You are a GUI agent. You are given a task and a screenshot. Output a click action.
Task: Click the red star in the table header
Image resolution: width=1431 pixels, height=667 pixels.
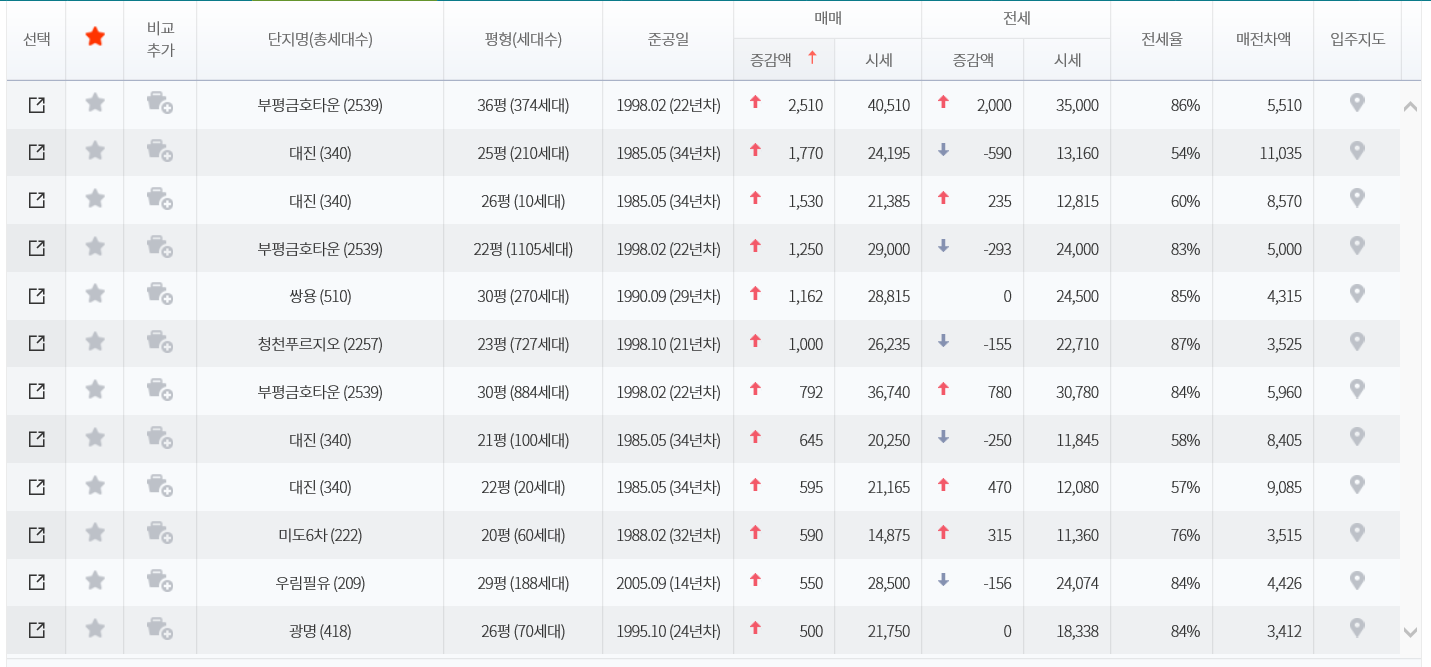95,37
